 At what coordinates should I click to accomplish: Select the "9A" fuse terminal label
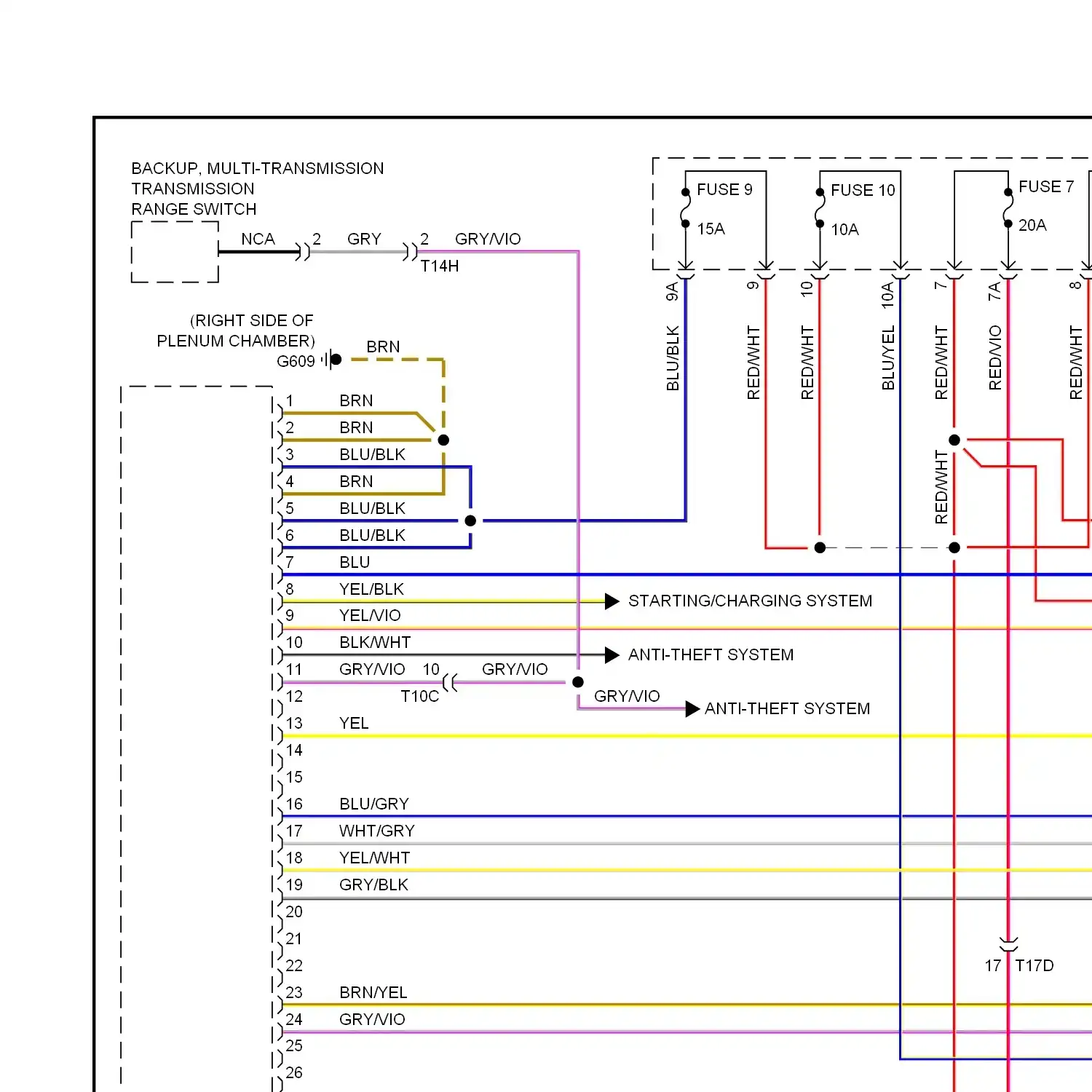[x=672, y=292]
